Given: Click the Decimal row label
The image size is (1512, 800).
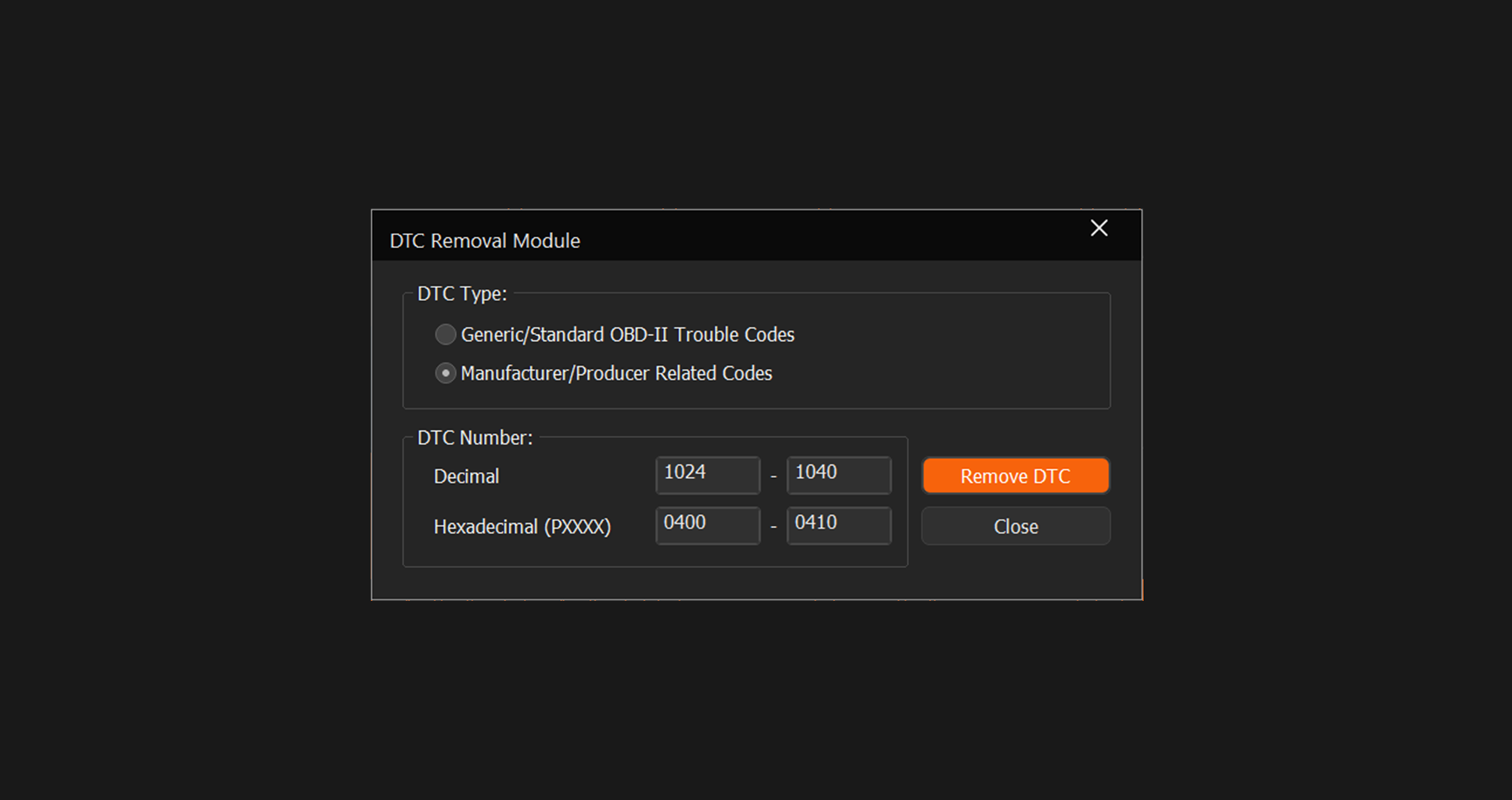Looking at the screenshot, I should coord(466,476).
